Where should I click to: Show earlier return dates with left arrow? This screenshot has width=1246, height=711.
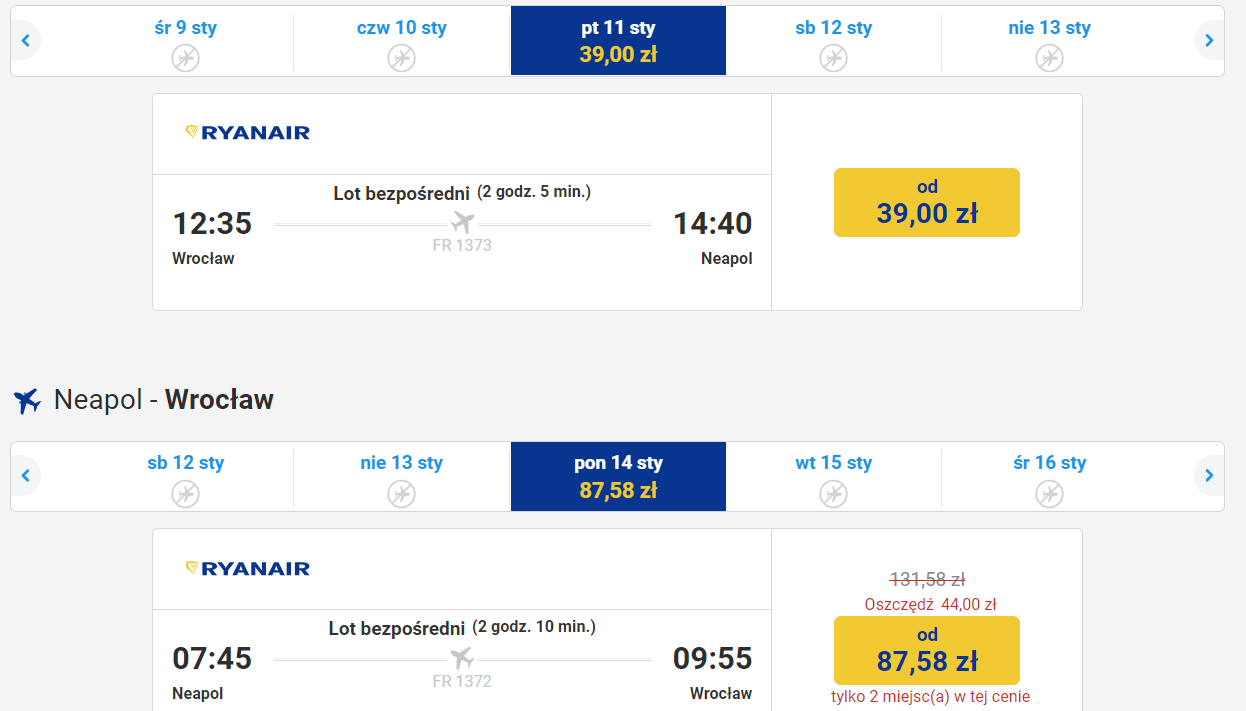[25, 475]
